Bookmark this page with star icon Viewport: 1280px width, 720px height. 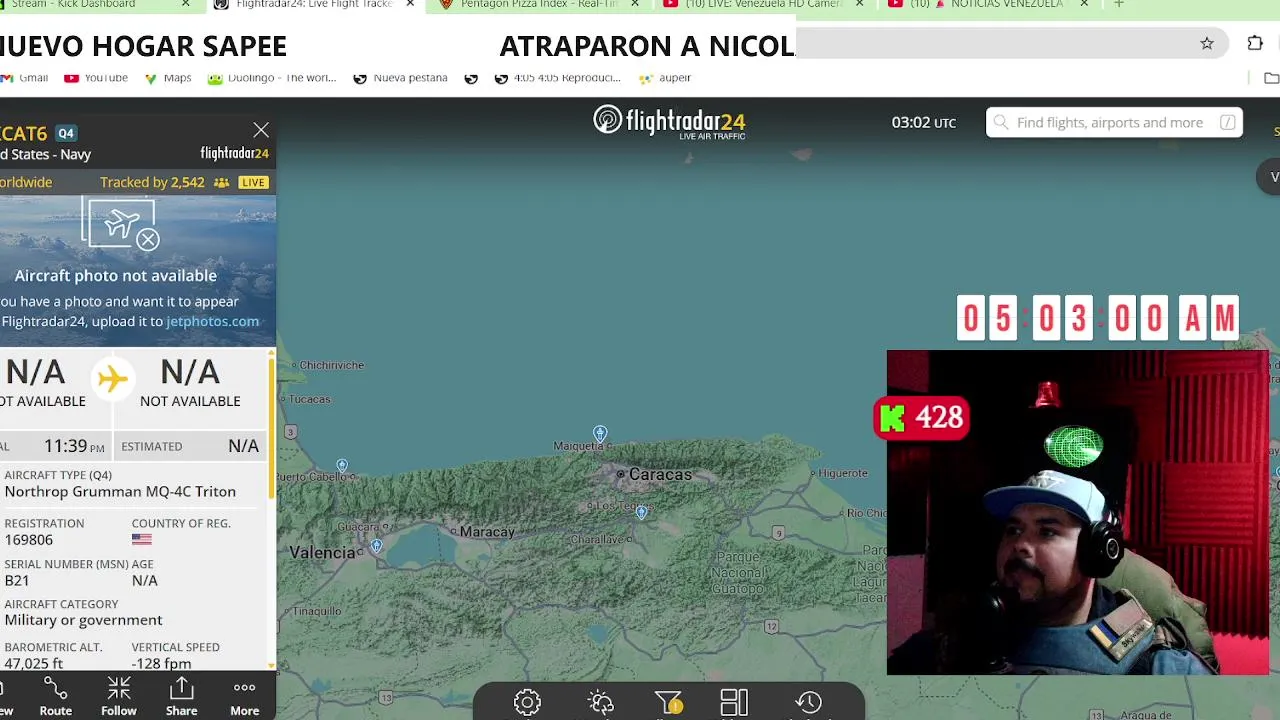pyautogui.click(x=1207, y=44)
